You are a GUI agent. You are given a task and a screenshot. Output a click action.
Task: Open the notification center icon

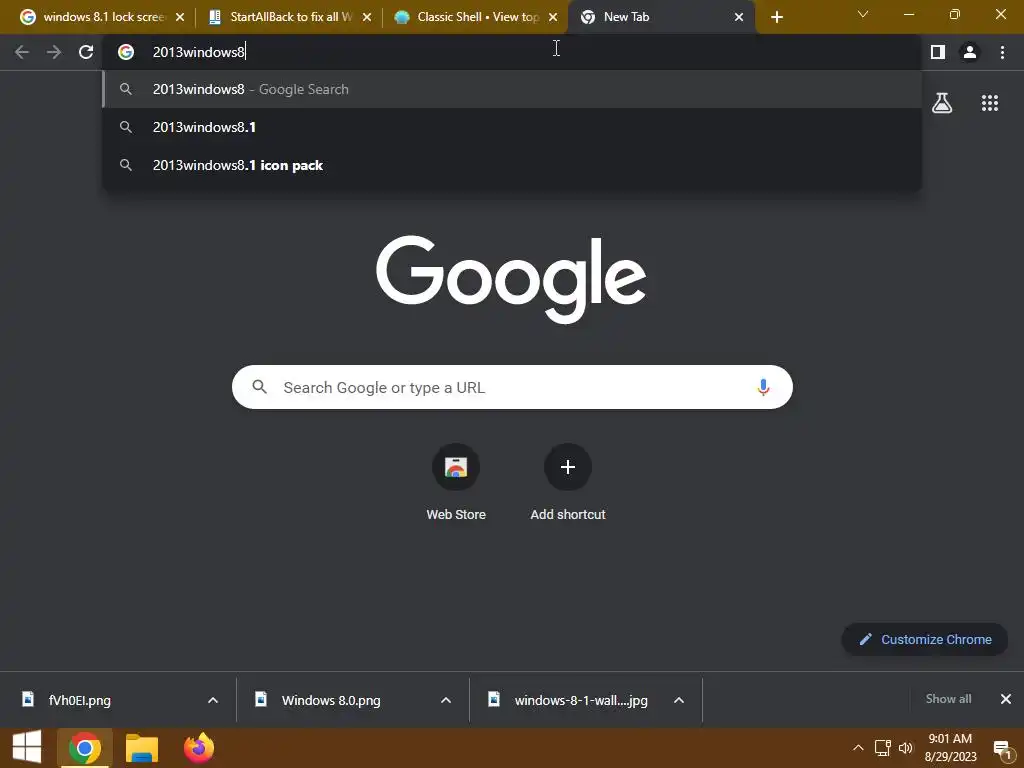point(1002,748)
